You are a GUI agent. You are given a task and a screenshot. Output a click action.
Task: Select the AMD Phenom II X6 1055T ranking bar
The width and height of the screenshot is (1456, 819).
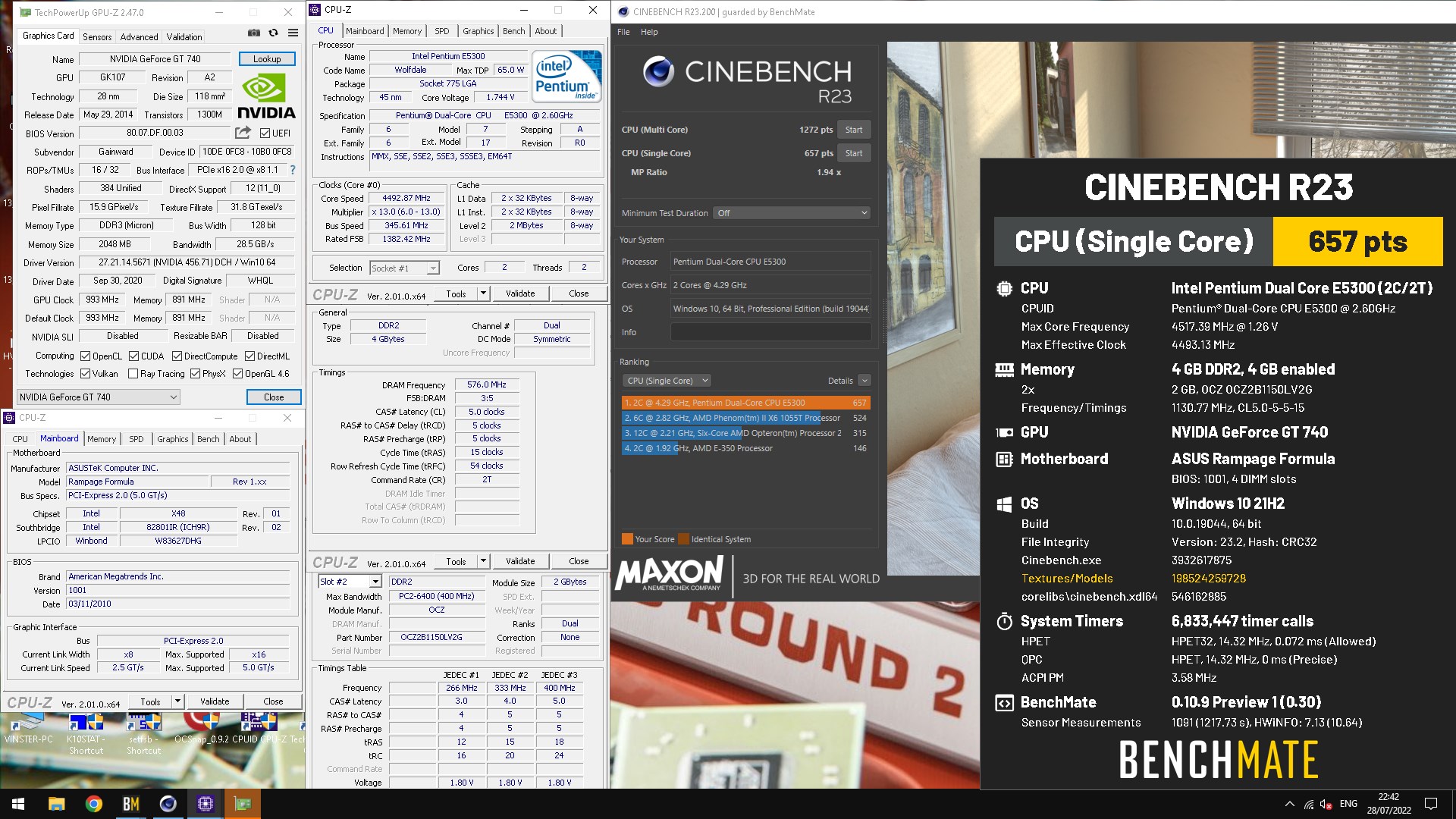(x=745, y=418)
